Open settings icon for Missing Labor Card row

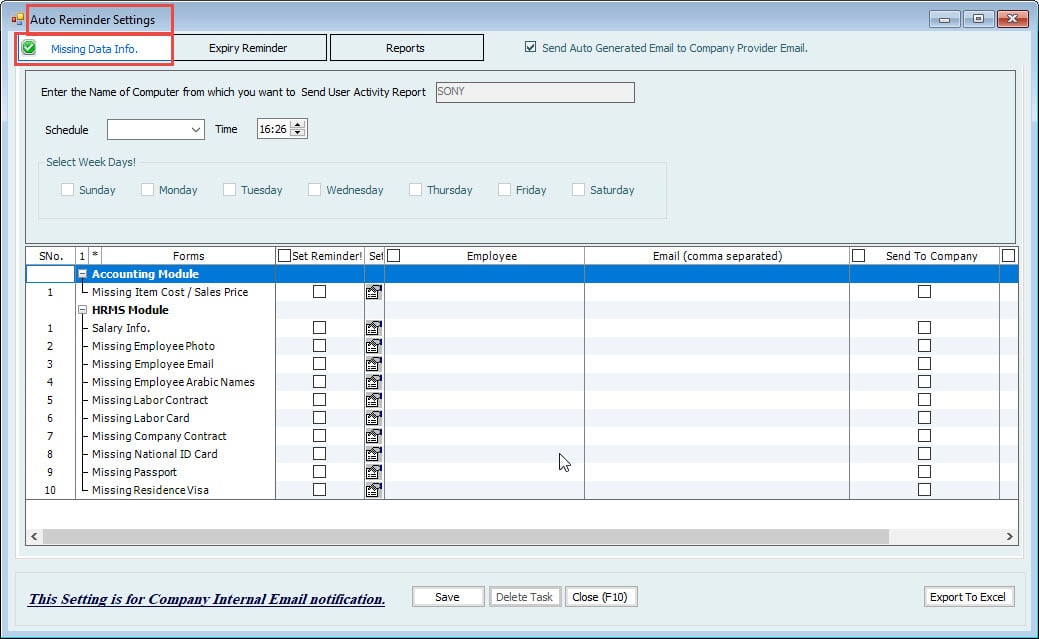(374, 418)
